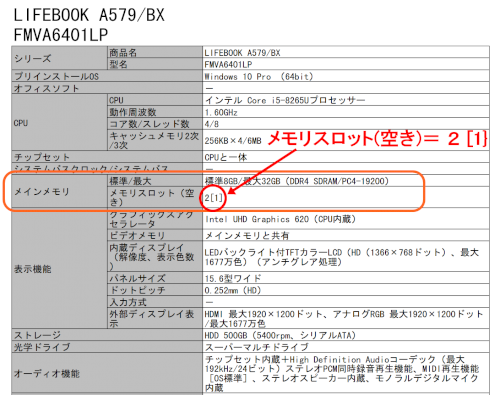Click the red メモリスロット(空き)= 2 [1] annotation
The height and width of the screenshot is (395, 500).
click(x=377, y=138)
